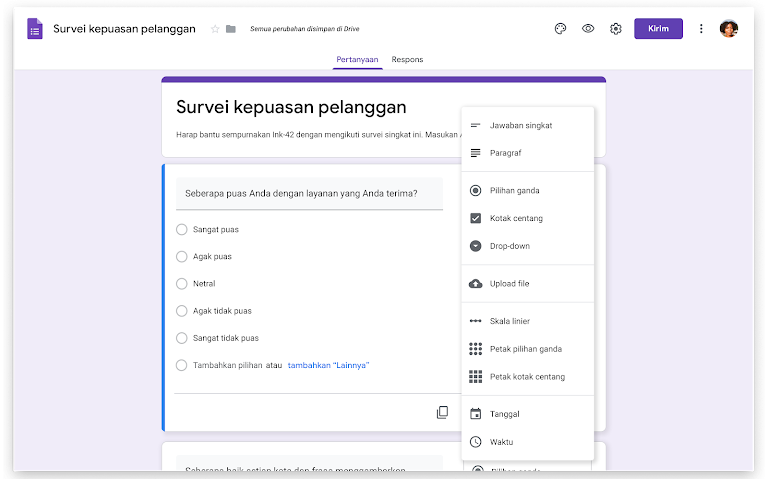The height and width of the screenshot is (479, 768).
Task: Open the theme palette customizer
Action: [x=560, y=29]
